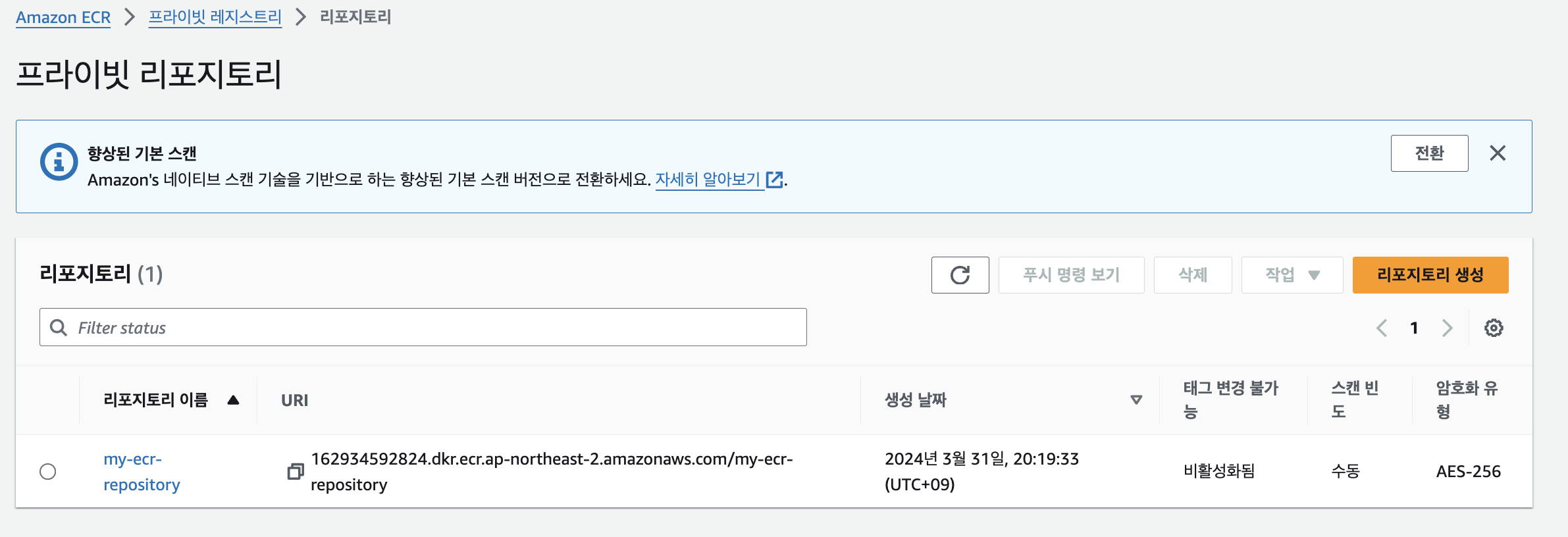1568x537 pixels.
Task: Select the my-ecr-repository radio button
Action: (48, 472)
